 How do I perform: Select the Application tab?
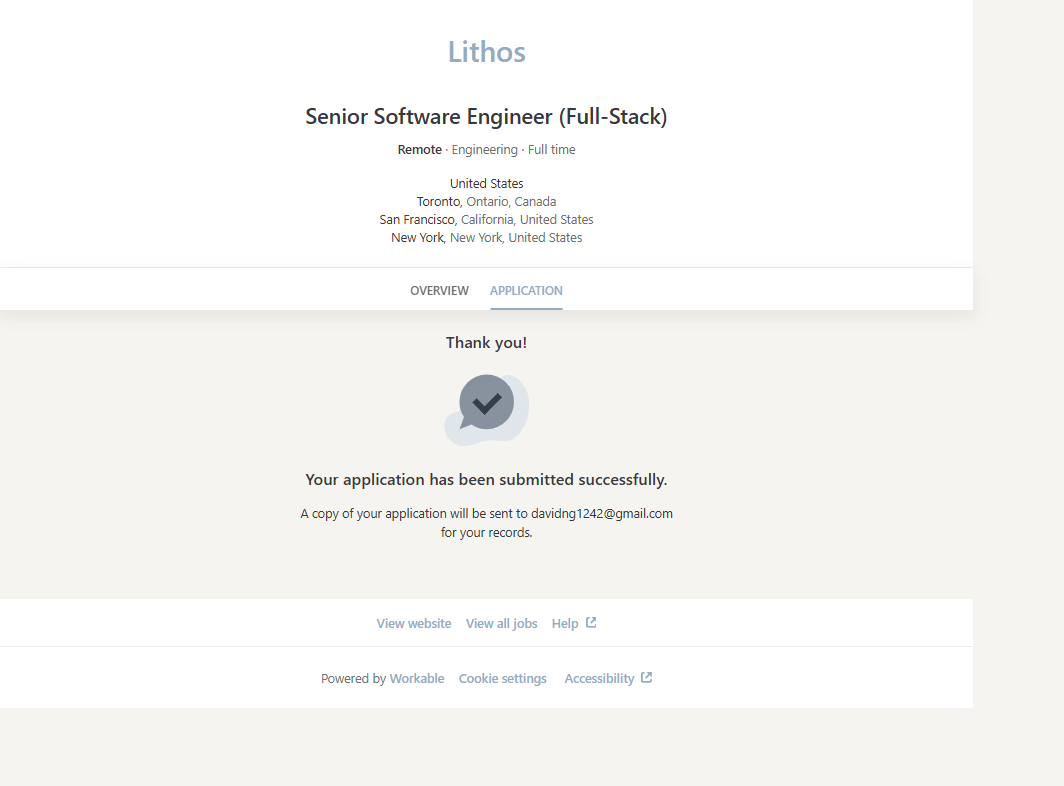526,291
